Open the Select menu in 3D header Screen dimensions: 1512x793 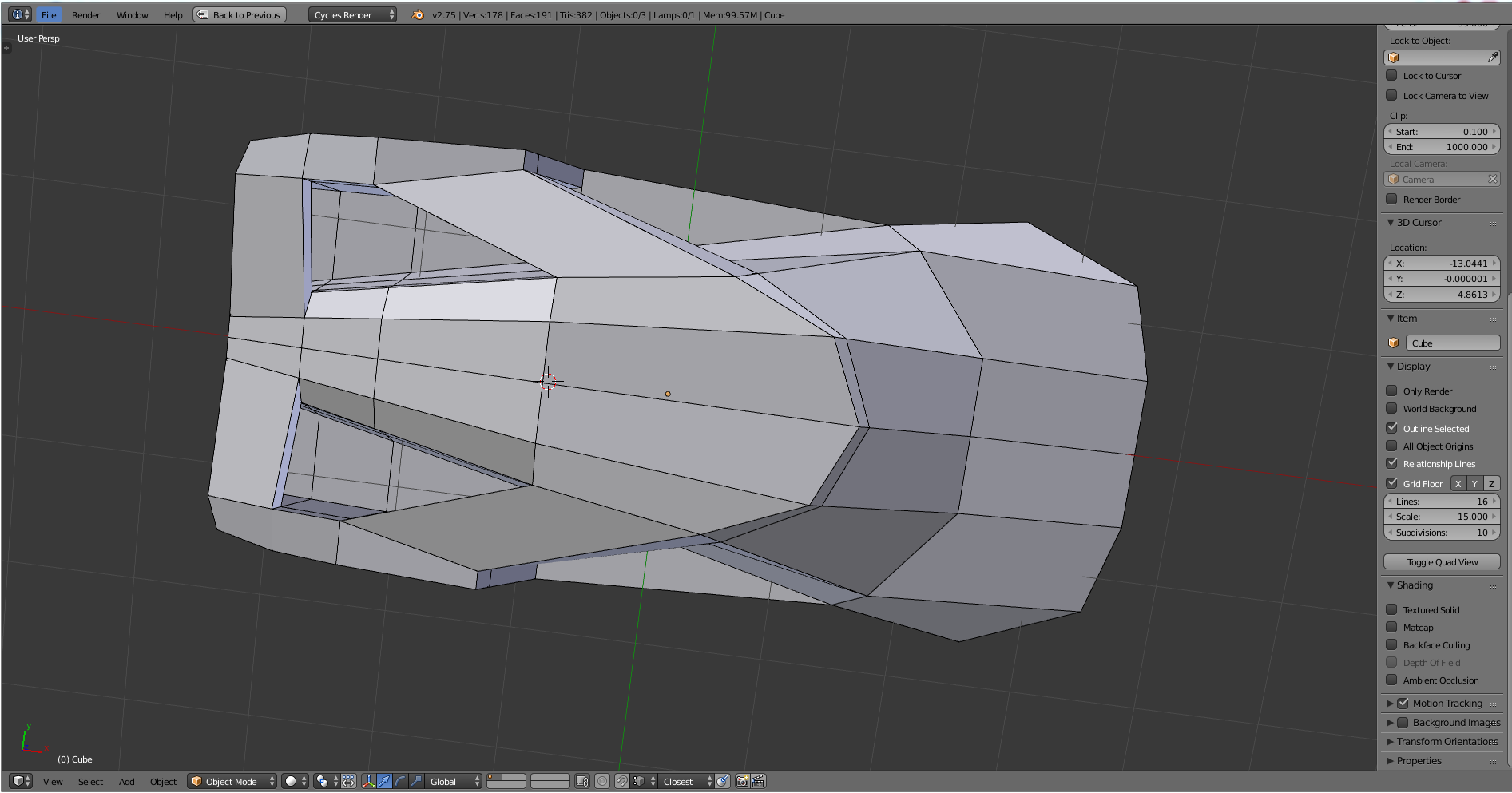pyautogui.click(x=90, y=781)
